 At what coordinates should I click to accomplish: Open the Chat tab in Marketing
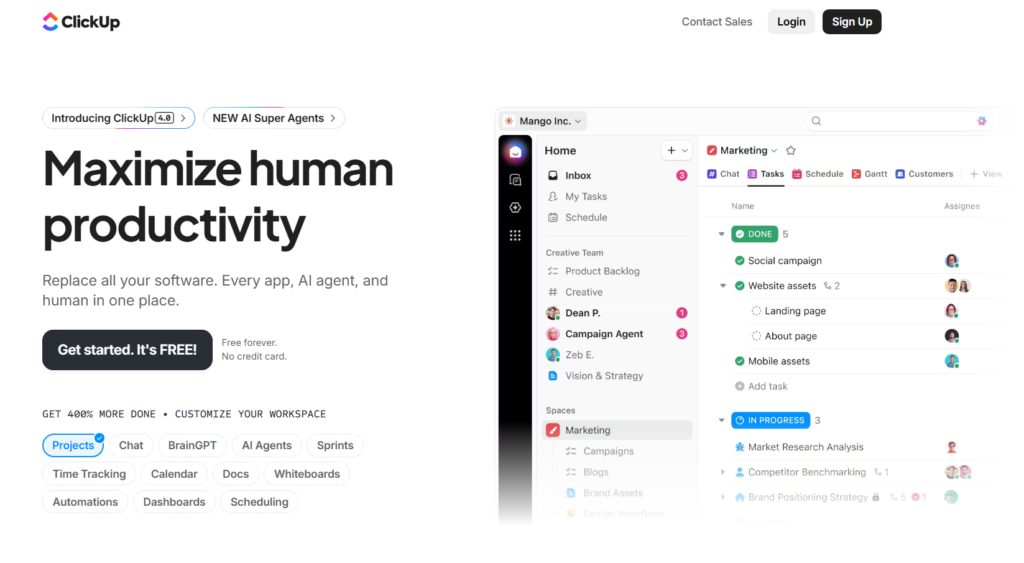723,174
